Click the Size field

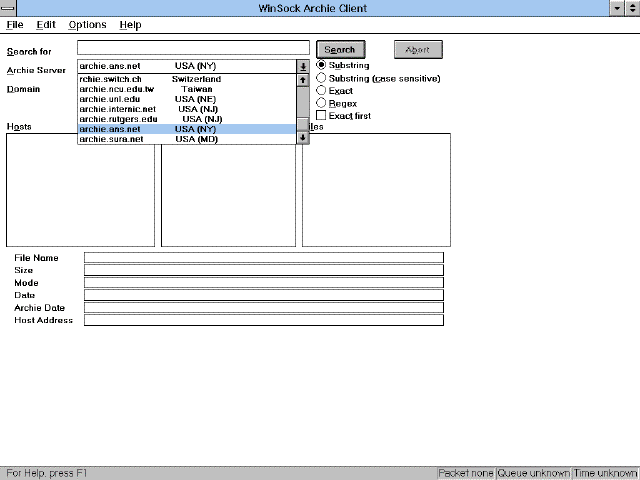[264, 270]
